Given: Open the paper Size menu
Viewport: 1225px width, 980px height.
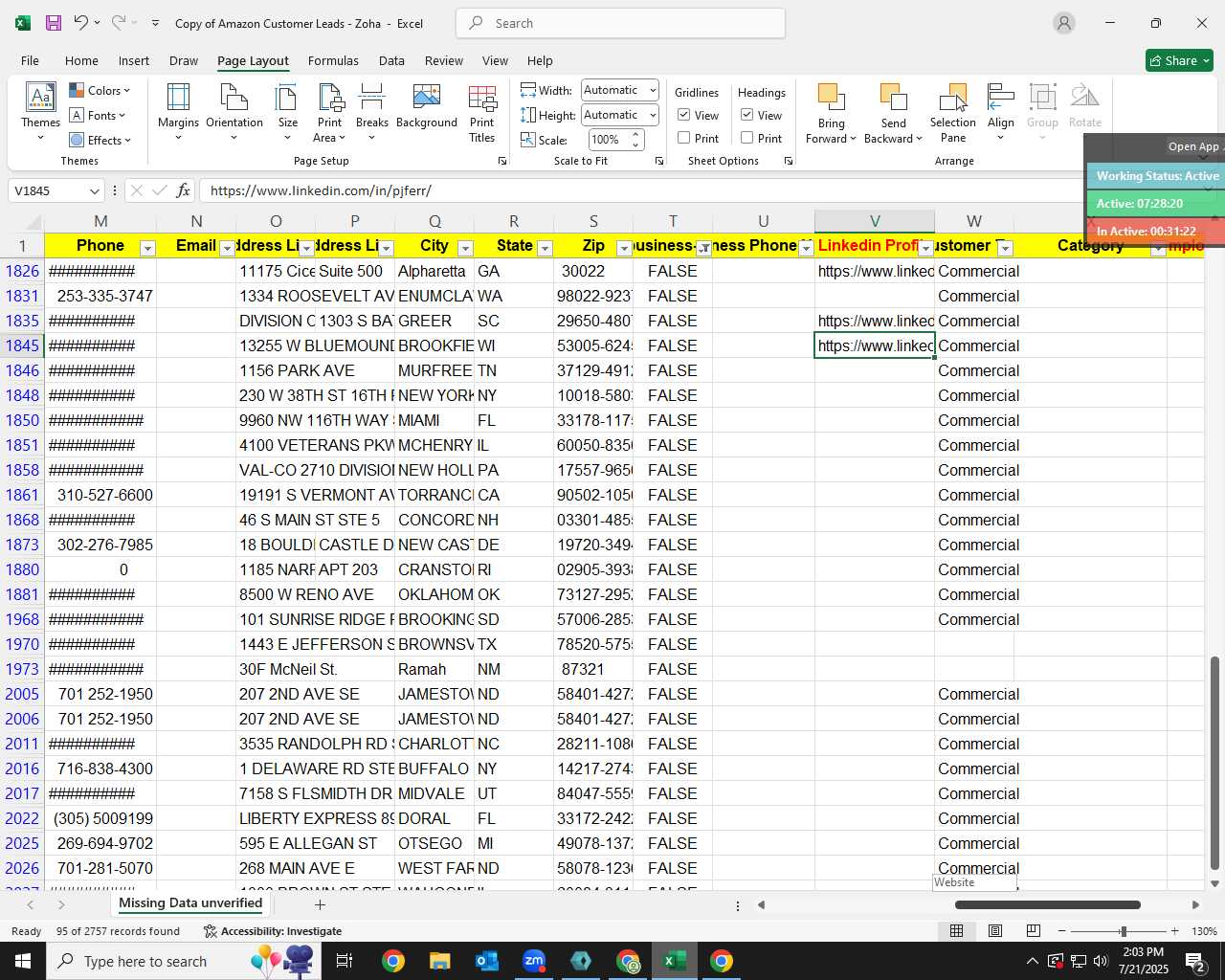Looking at the screenshot, I should (x=287, y=113).
